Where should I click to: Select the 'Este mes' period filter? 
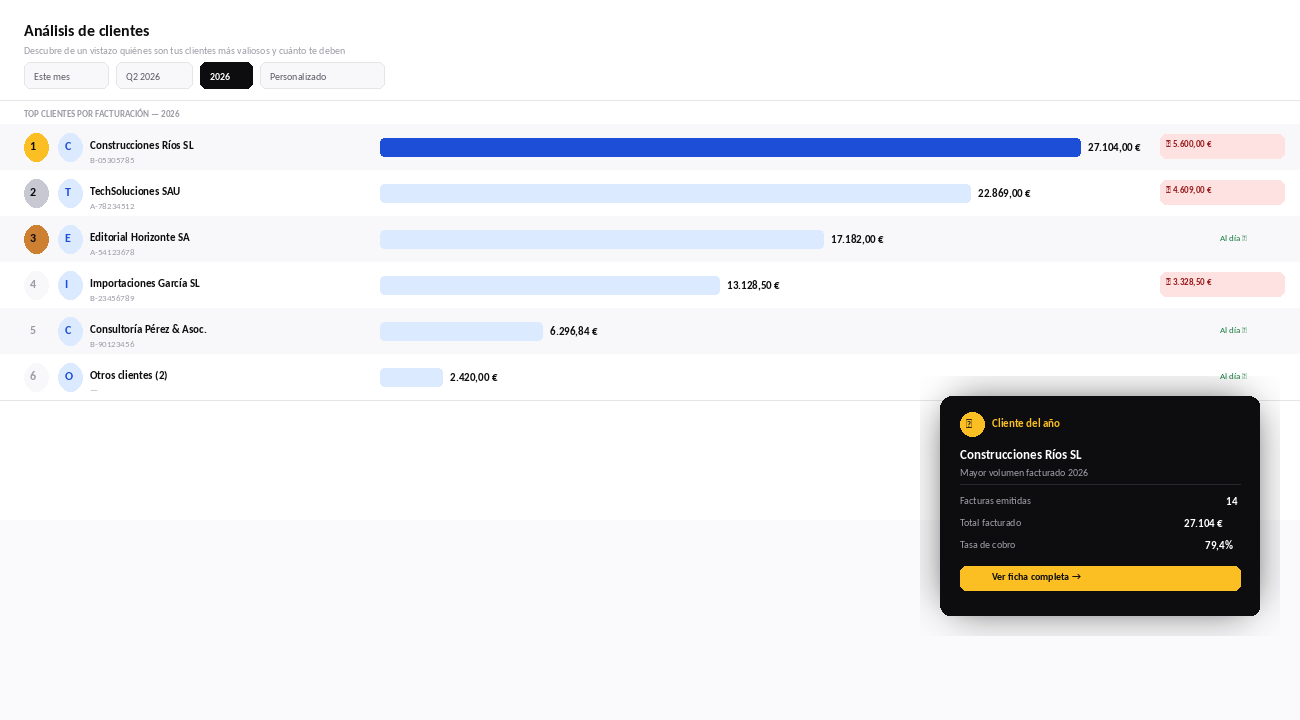pos(66,76)
